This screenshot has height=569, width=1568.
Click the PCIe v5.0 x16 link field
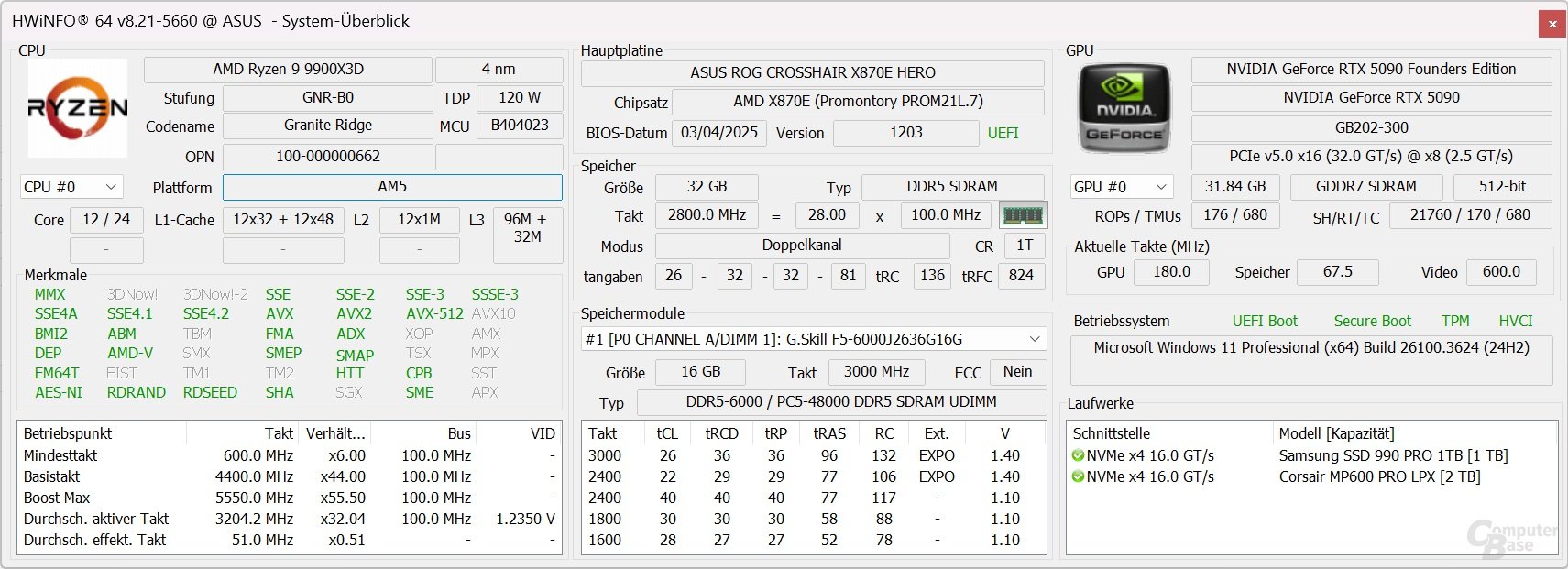point(1371,157)
